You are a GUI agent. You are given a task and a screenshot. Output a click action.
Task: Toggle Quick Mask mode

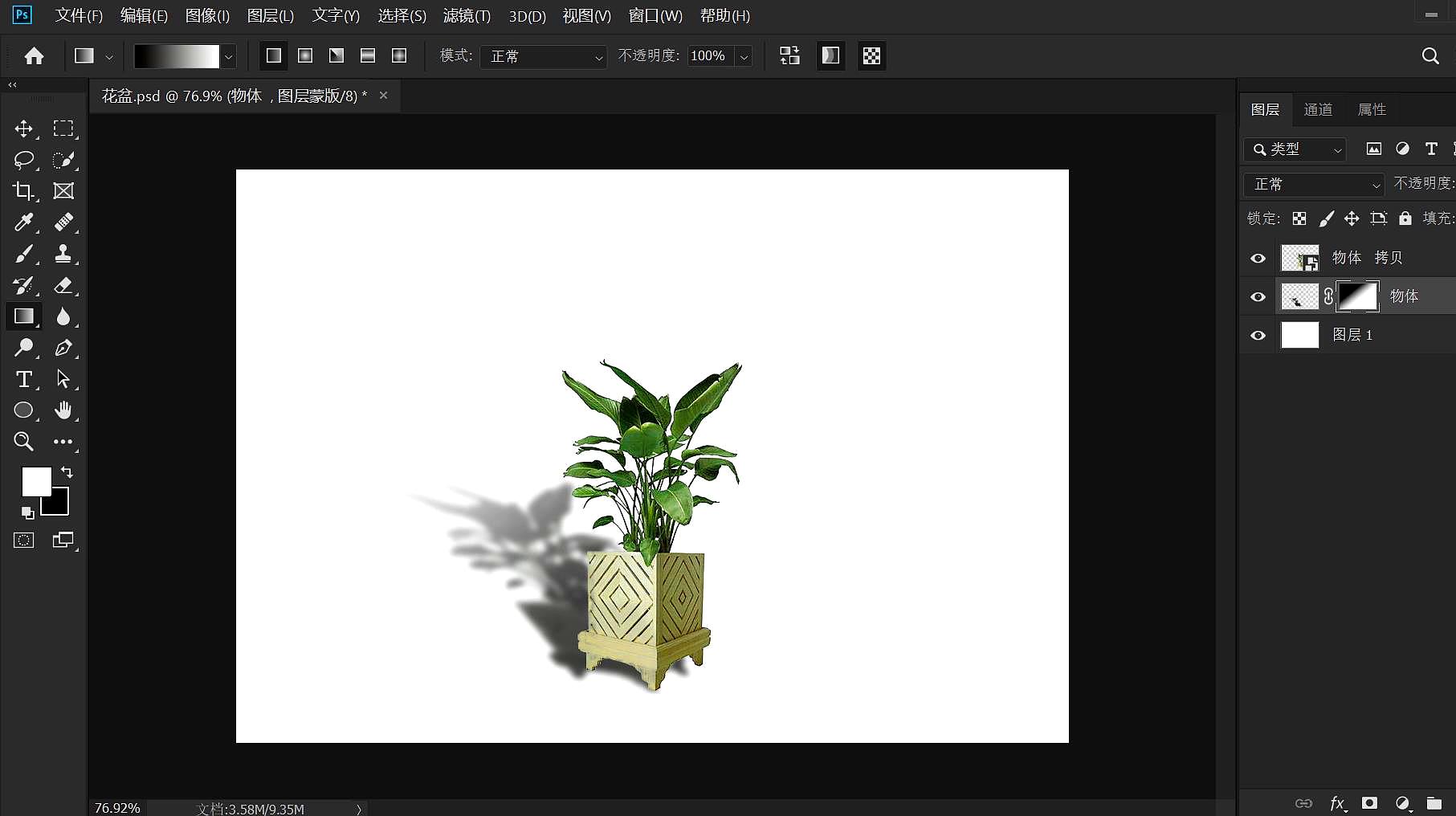tap(24, 541)
